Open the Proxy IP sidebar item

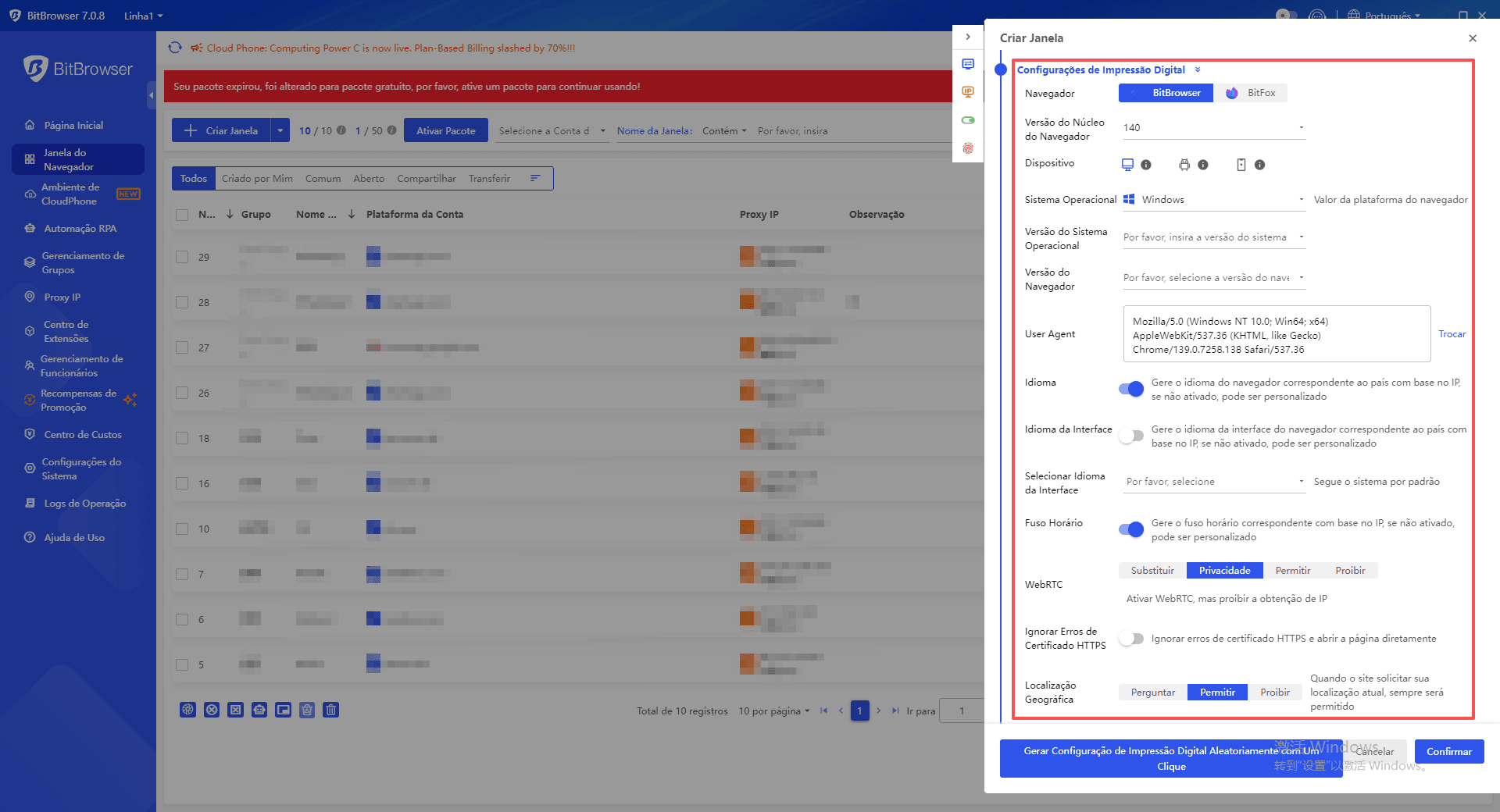pyautogui.click(x=62, y=297)
